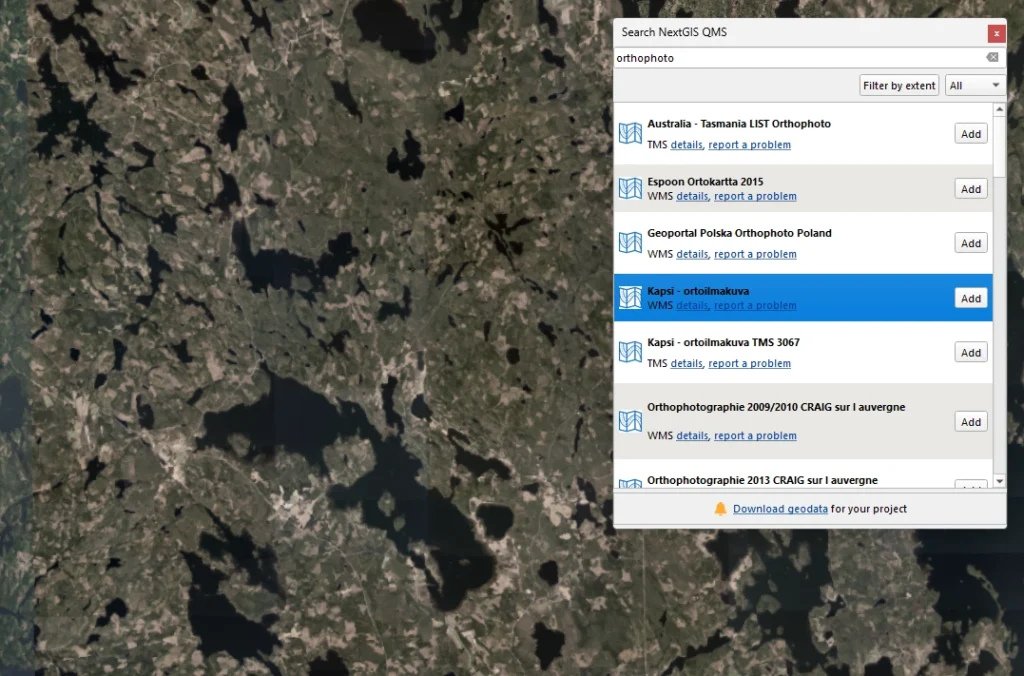1024x676 pixels.
Task: Add the Australia - Tasmania LIST Orthophoto layer
Action: 970,134
